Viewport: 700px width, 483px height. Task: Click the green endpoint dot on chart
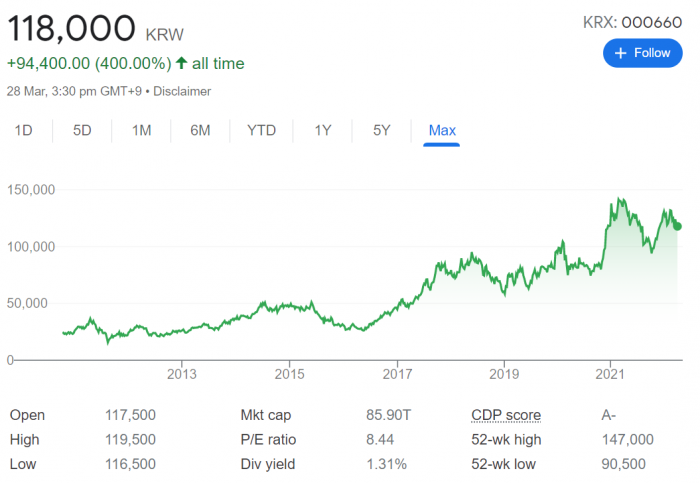(678, 226)
